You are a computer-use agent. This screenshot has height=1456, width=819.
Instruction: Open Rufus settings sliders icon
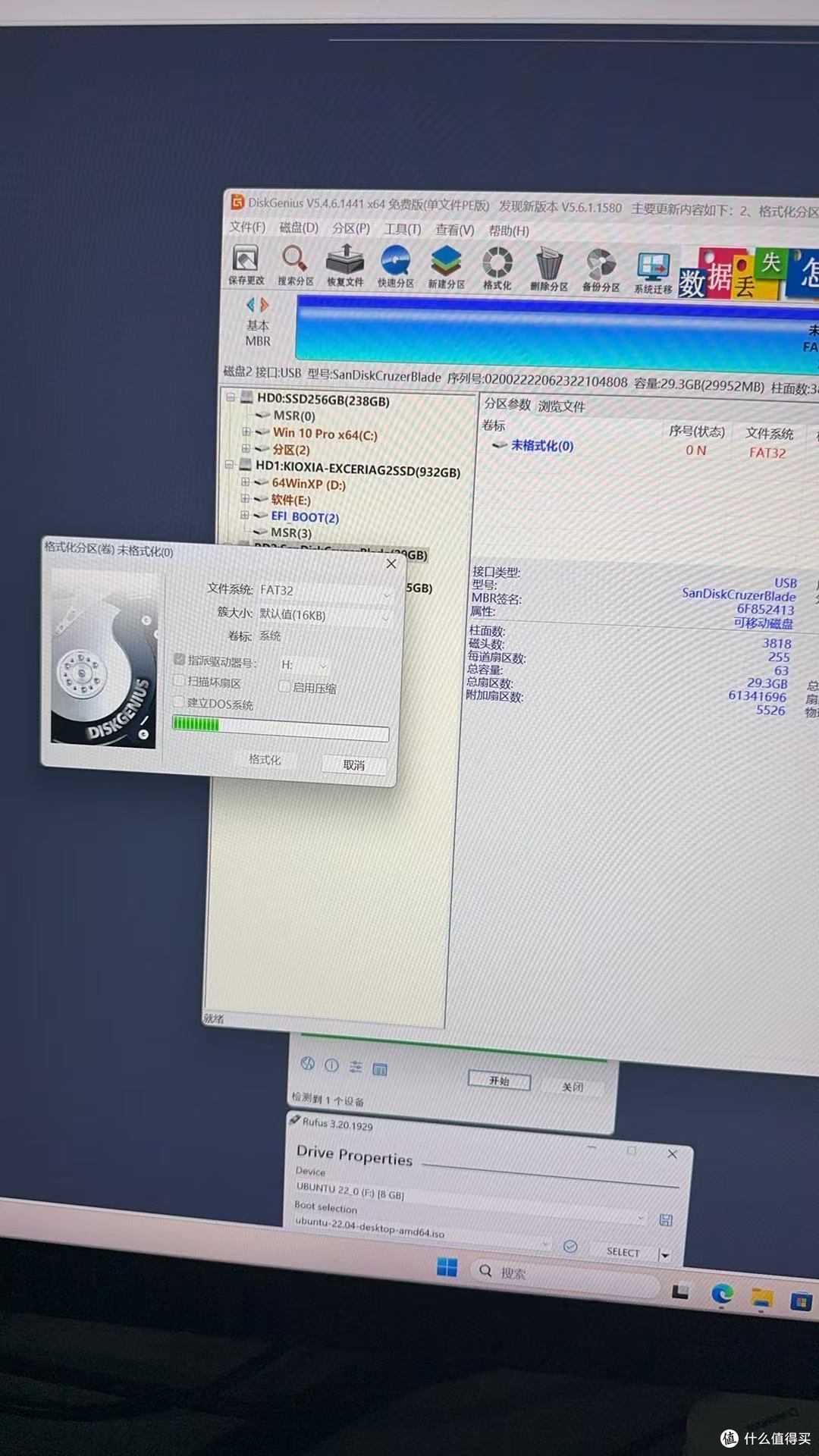pos(356,1067)
